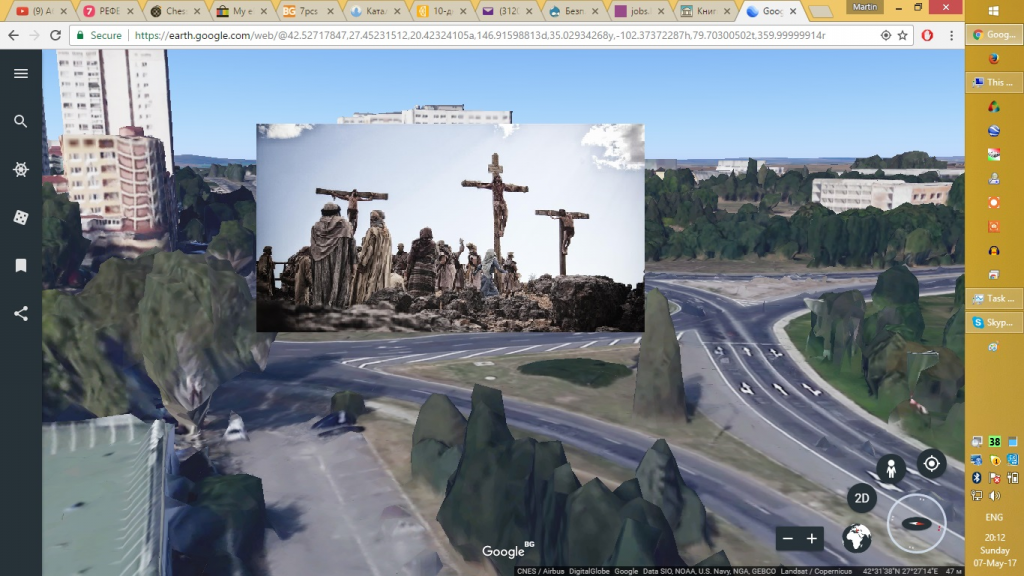Switch to the mail '(312' tab
The width and height of the screenshot is (1024, 576).
coord(507,11)
